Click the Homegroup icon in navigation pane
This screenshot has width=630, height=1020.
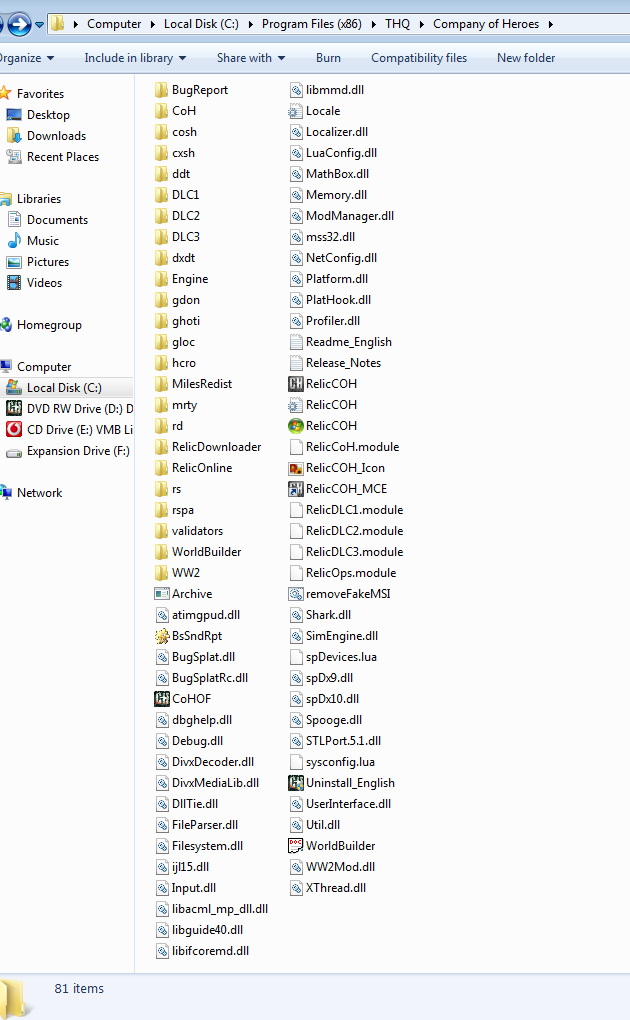click(6, 325)
